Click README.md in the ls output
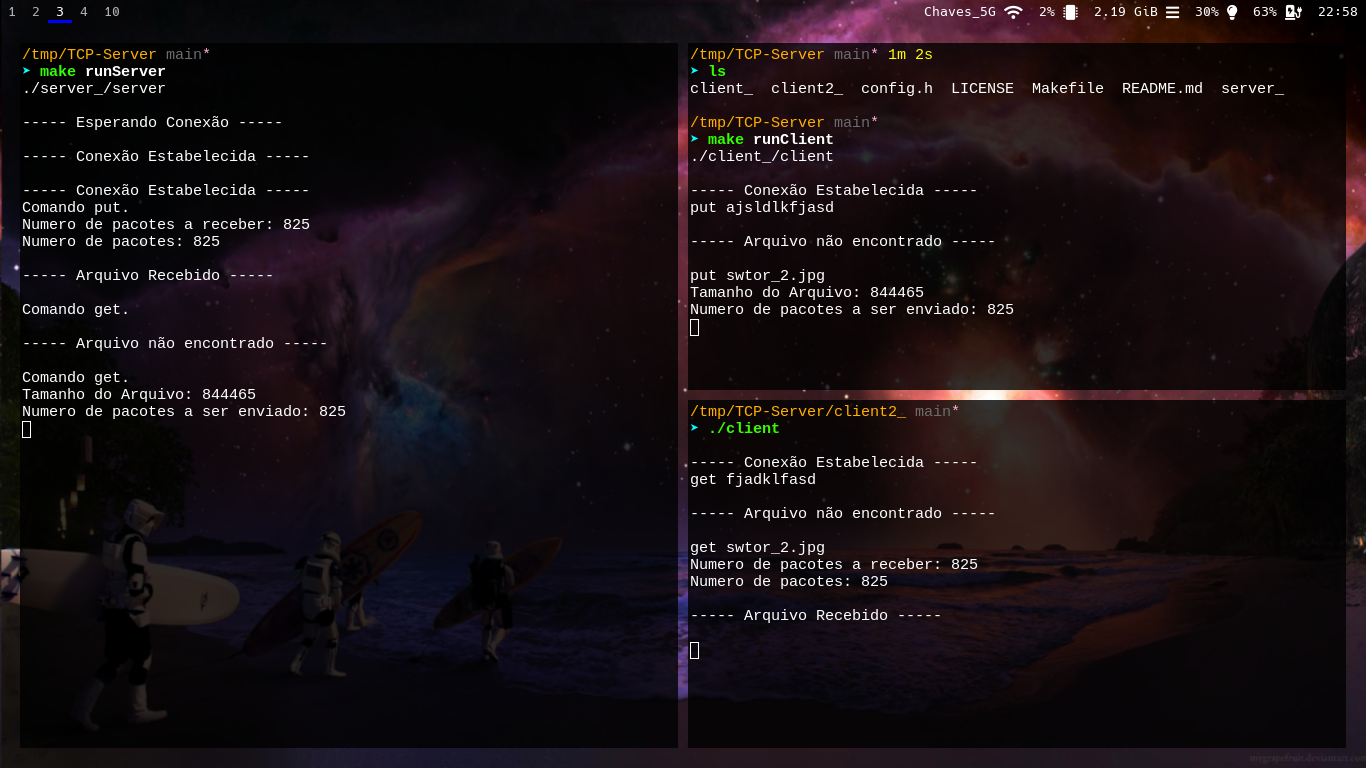Image resolution: width=1366 pixels, height=768 pixels. click(1162, 88)
